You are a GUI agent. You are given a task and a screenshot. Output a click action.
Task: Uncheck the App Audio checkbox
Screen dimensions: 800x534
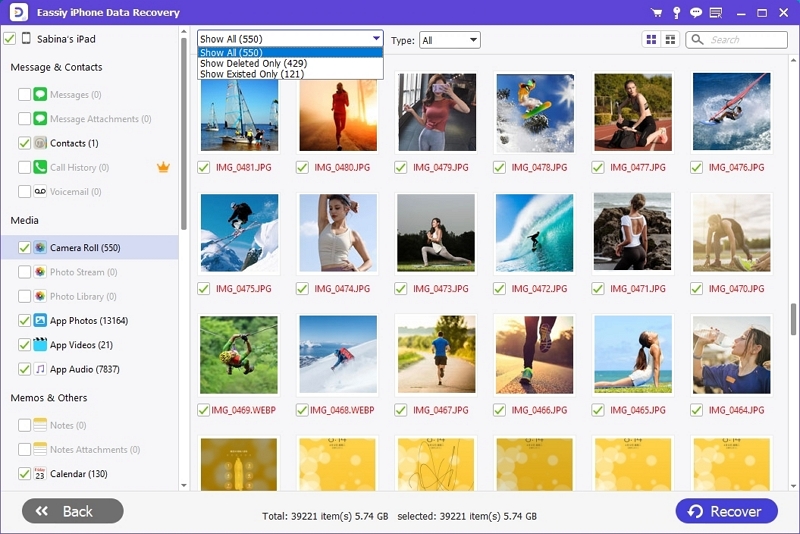click(24, 369)
